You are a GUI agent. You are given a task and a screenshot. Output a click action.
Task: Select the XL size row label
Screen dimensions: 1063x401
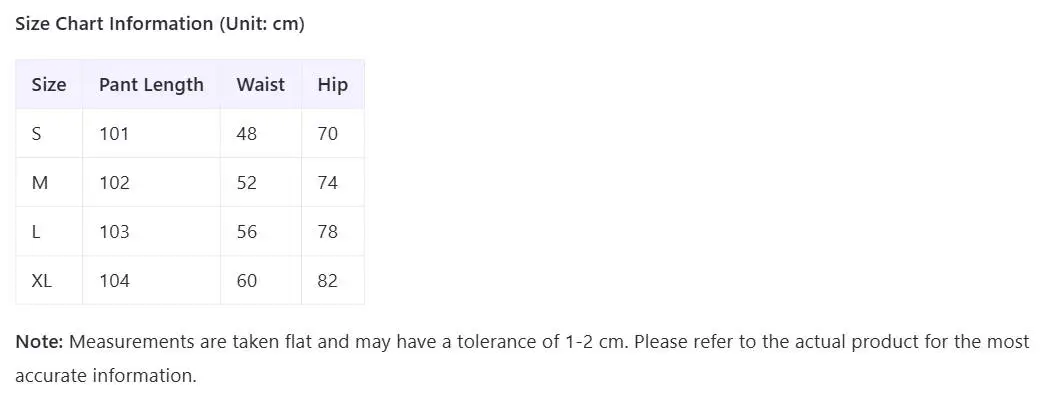pos(42,281)
